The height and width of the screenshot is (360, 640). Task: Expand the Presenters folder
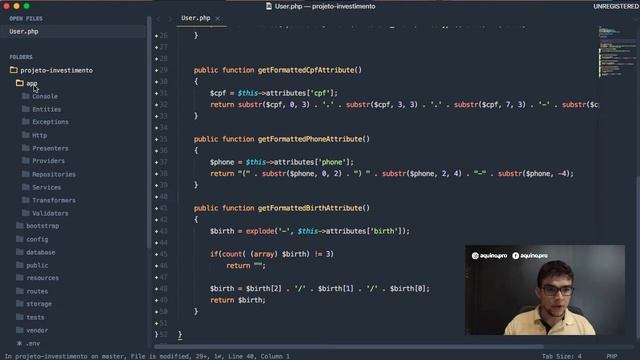pos(50,149)
